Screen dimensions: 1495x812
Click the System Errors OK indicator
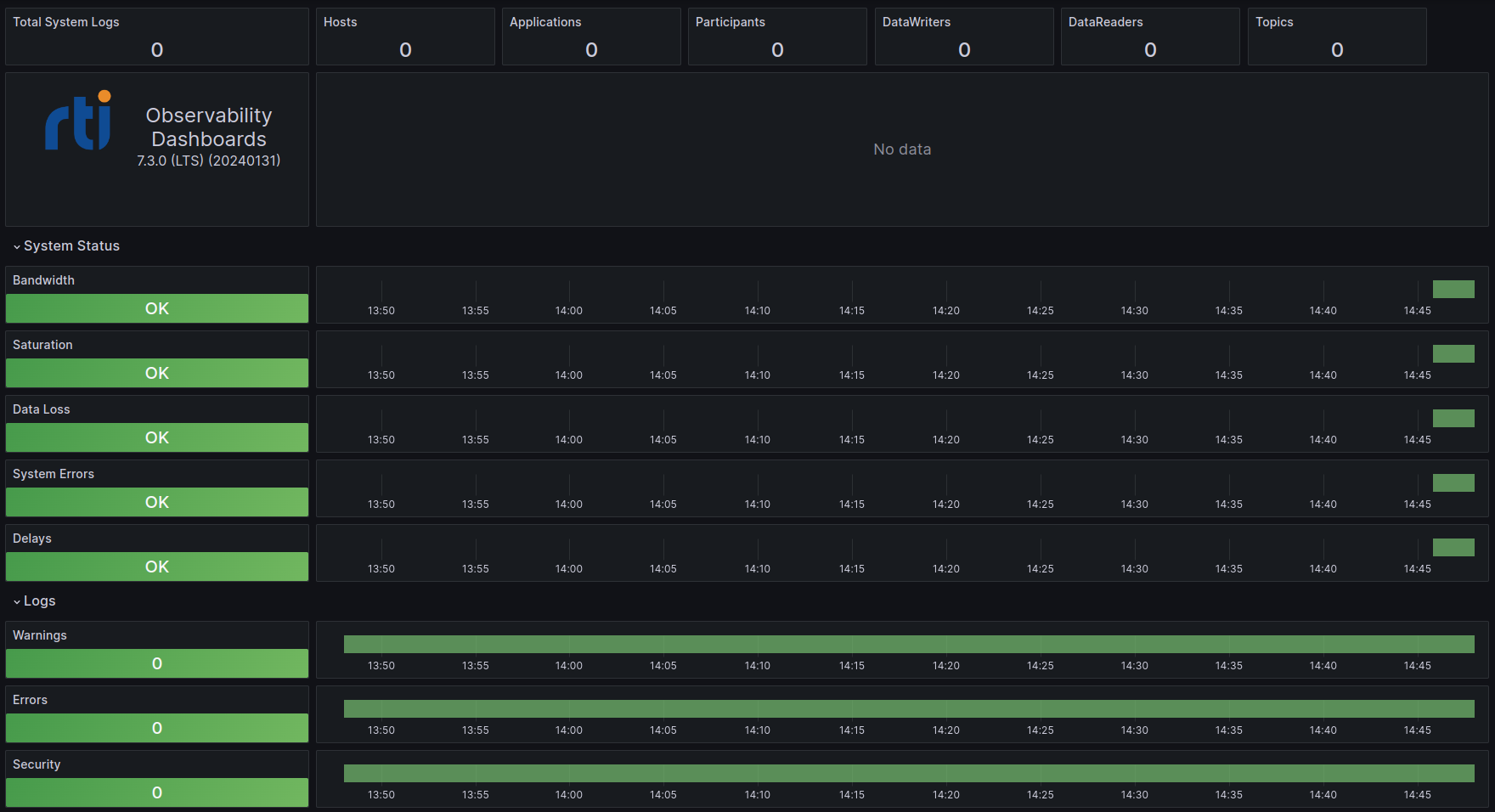pyautogui.click(x=156, y=502)
